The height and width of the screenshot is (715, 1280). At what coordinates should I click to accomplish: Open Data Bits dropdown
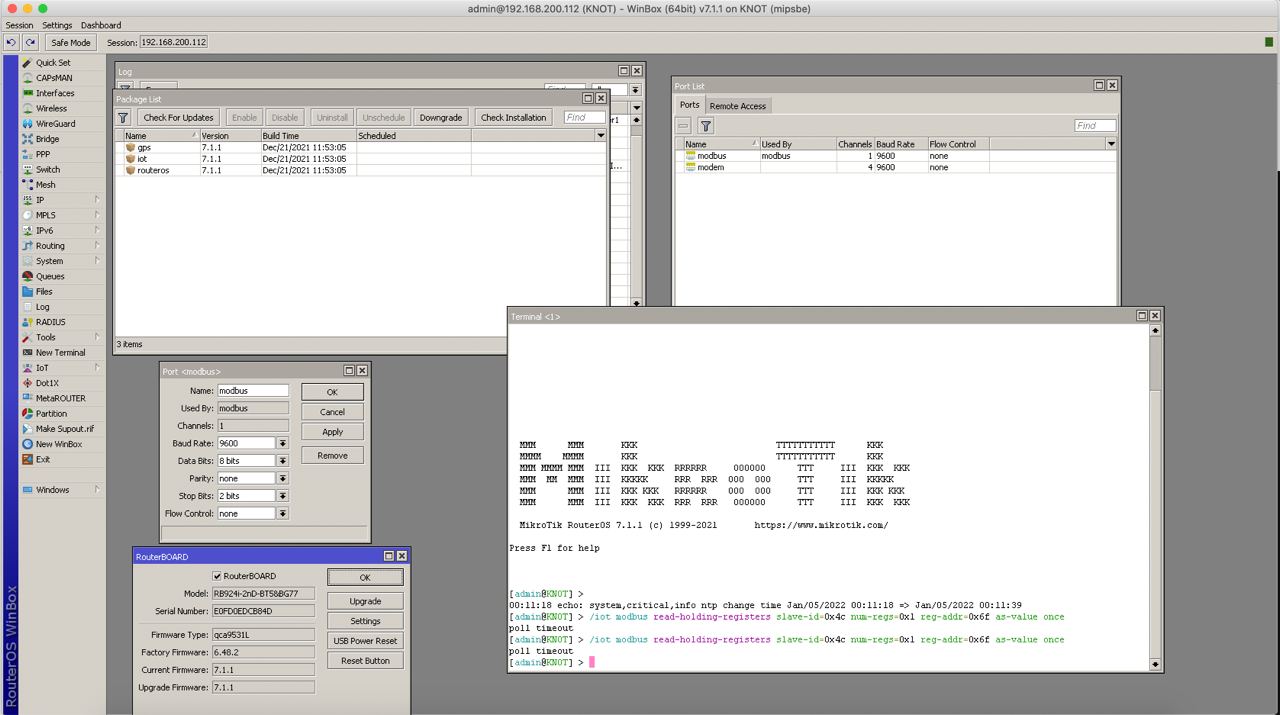pos(283,461)
